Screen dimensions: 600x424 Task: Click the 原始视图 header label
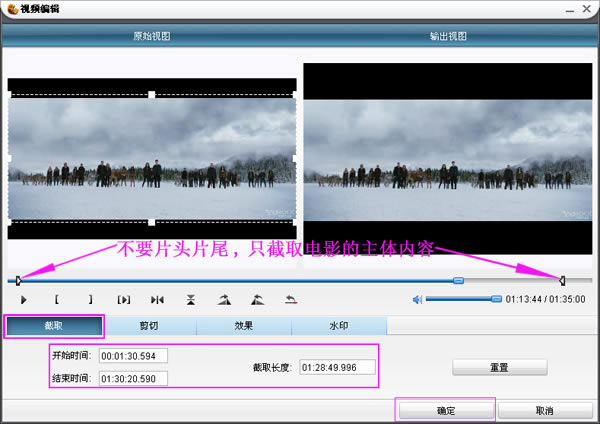tap(152, 36)
